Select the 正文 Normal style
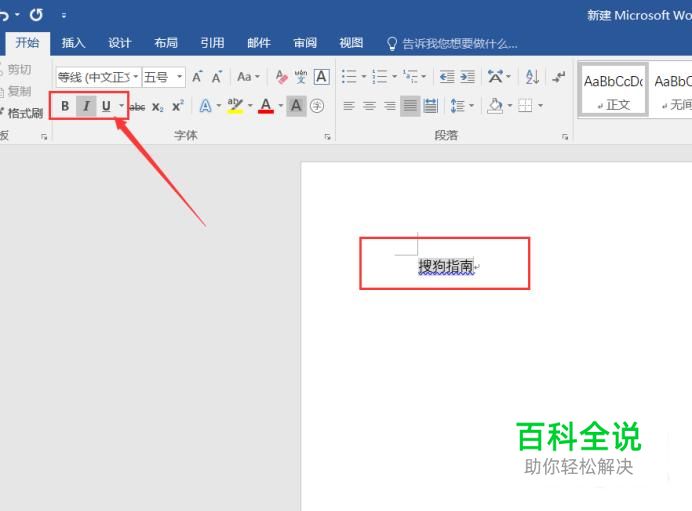Viewport: 692px width, 511px height. click(613, 90)
